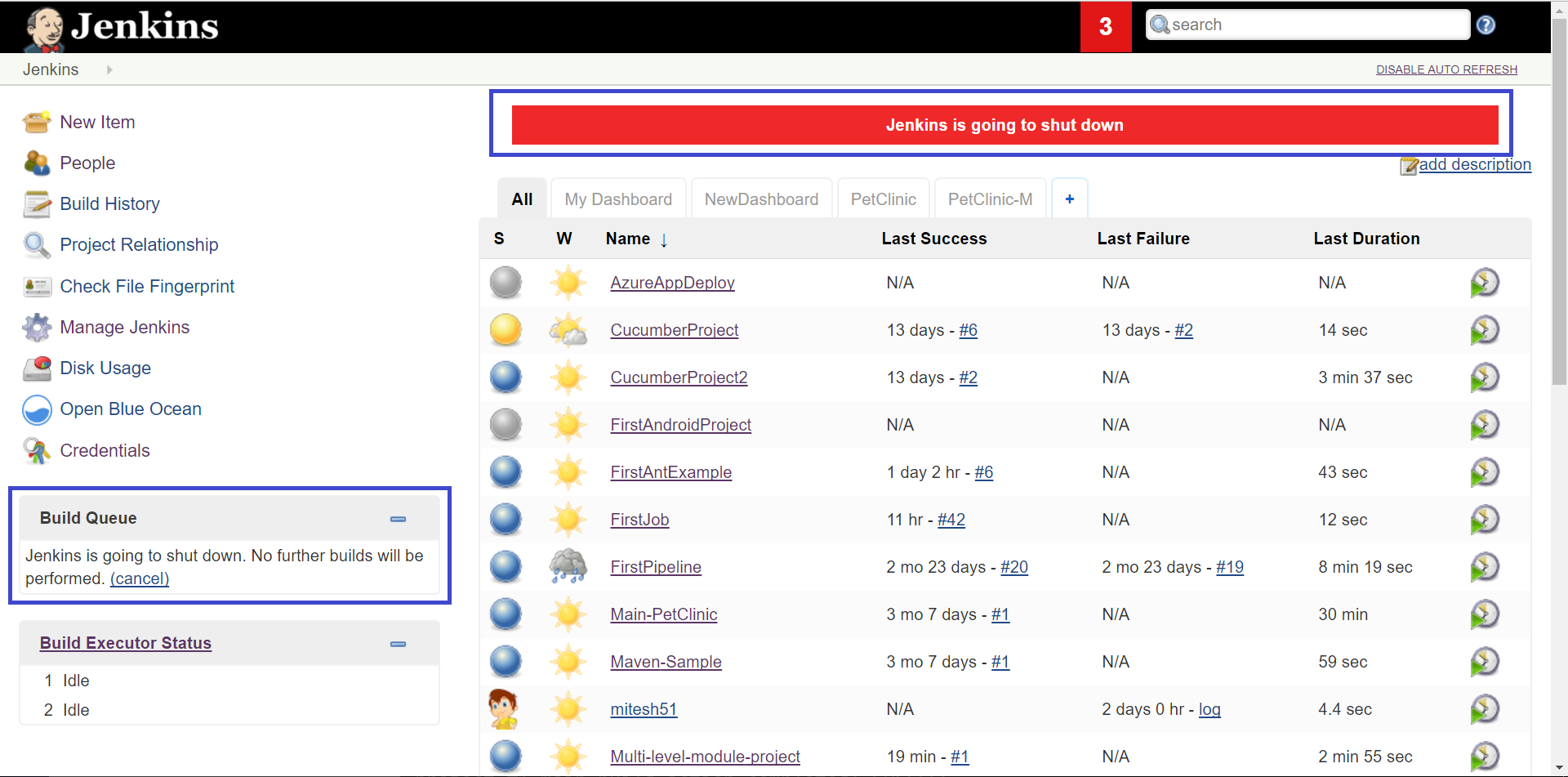The width and height of the screenshot is (1568, 777).
Task: Open mitesh51 last failure log link
Action: click(1209, 709)
